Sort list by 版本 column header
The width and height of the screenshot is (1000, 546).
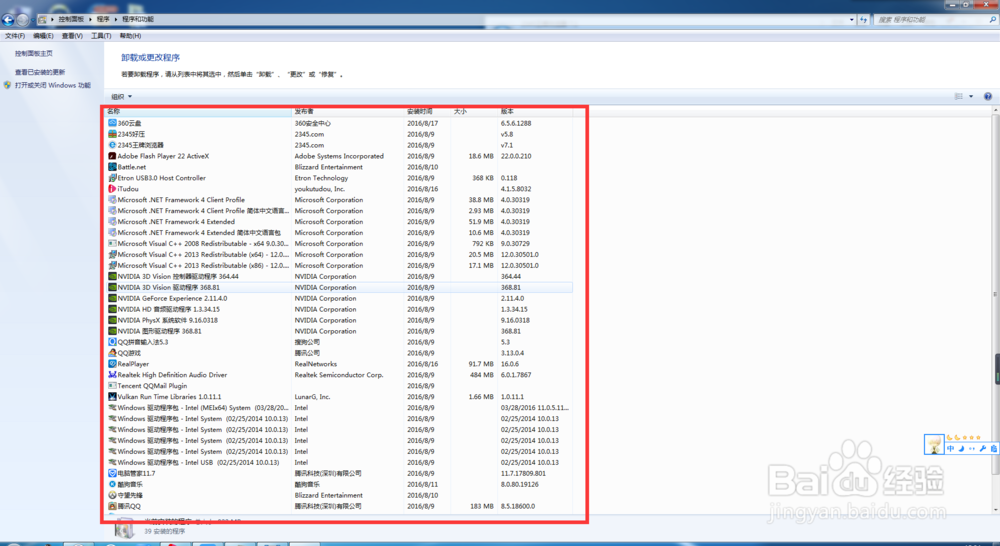tap(535, 112)
